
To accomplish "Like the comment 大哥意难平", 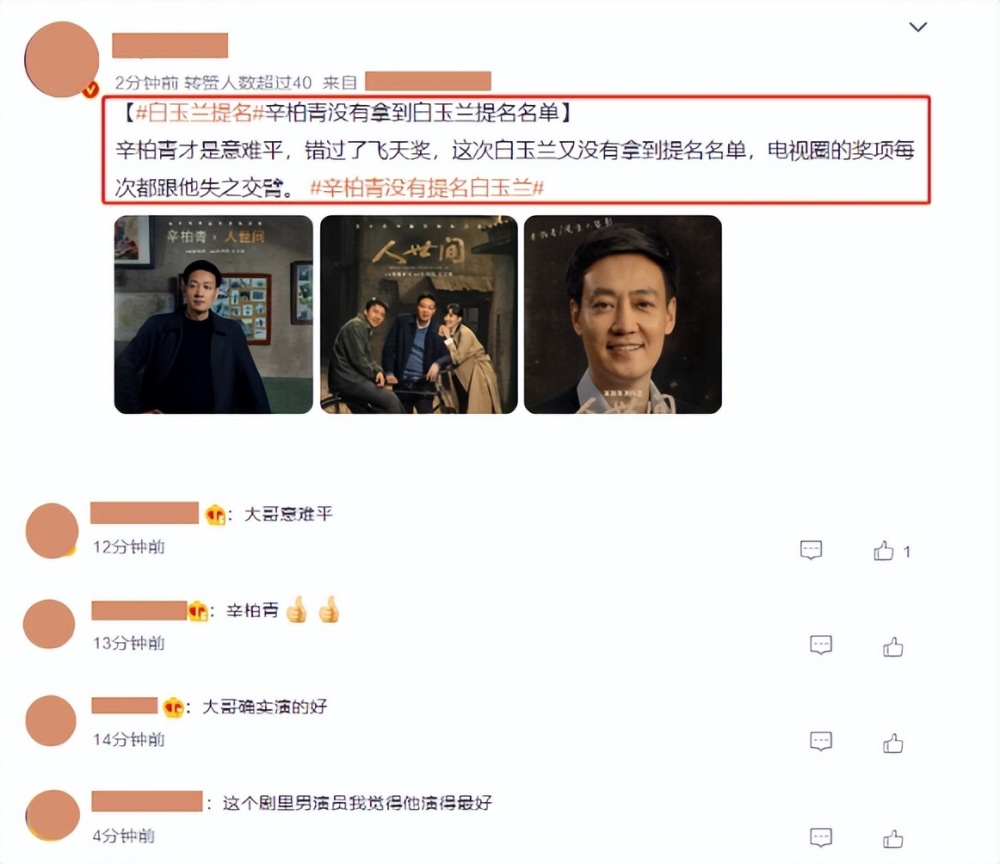I will 883,550.
